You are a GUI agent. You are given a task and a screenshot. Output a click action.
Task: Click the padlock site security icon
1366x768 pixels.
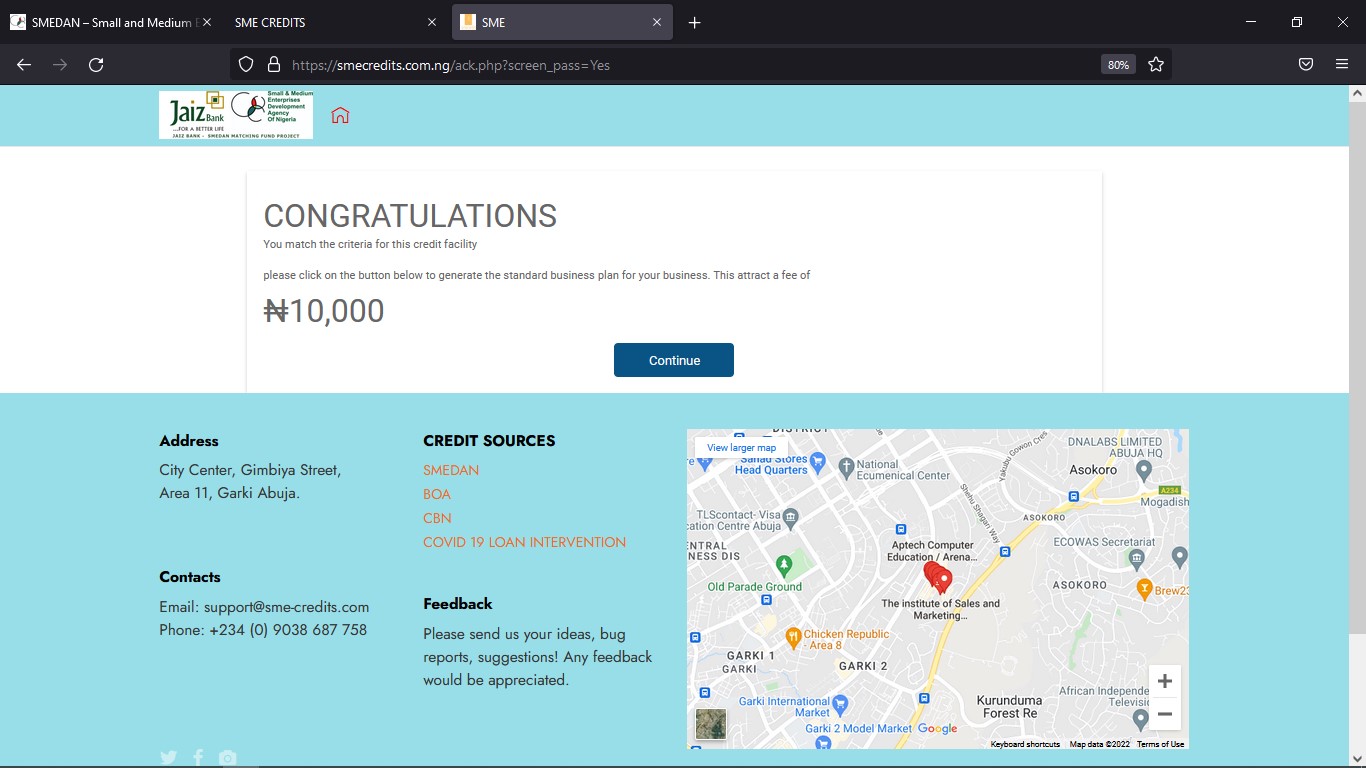[x=273, y=65]
